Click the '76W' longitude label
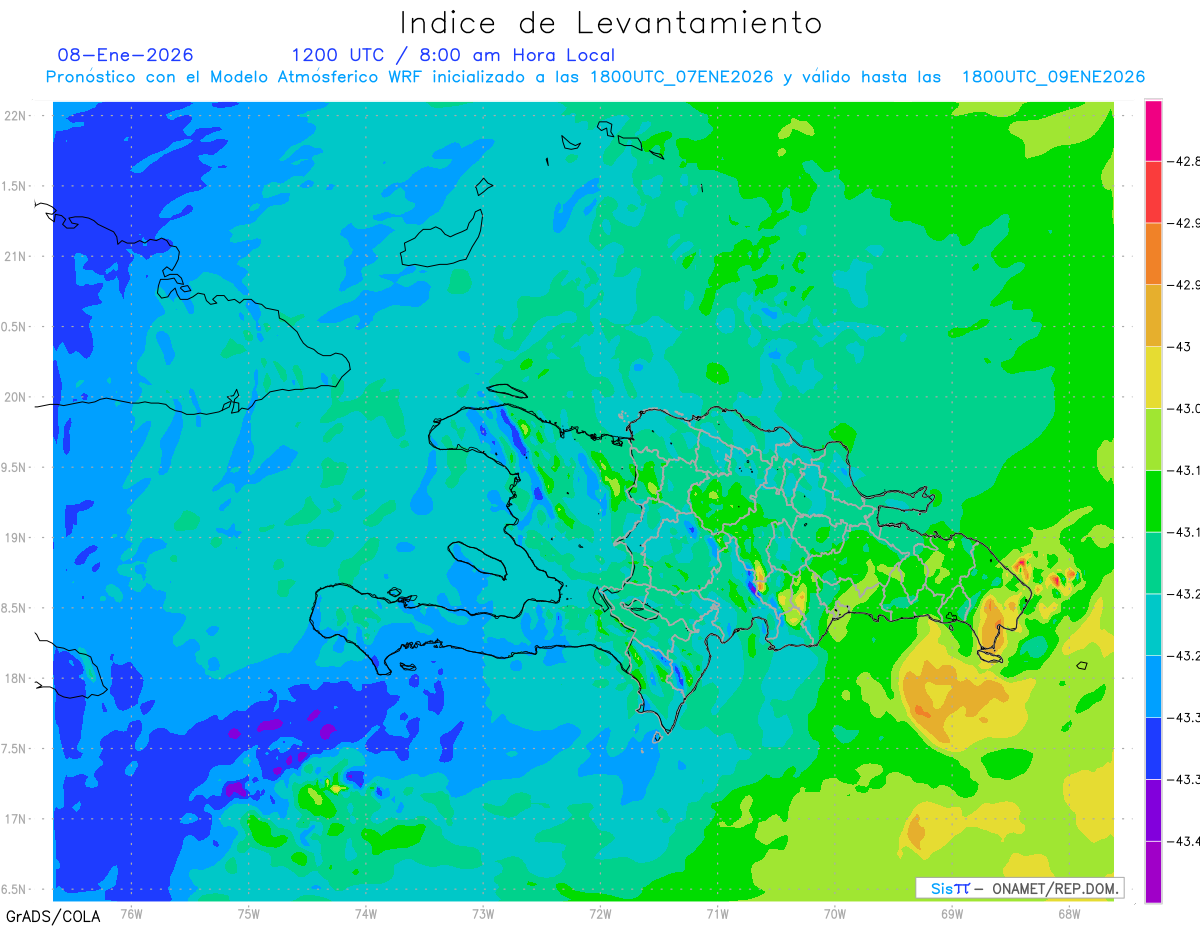 click(131, 912)
